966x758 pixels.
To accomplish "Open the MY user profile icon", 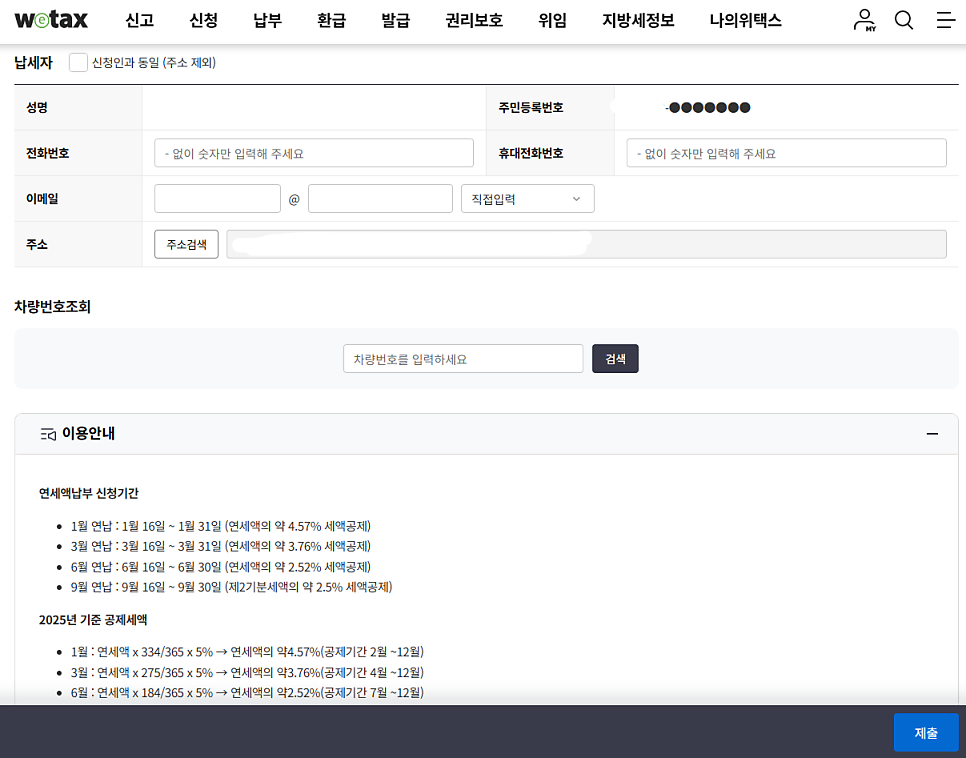I will [x=864, y=20].
